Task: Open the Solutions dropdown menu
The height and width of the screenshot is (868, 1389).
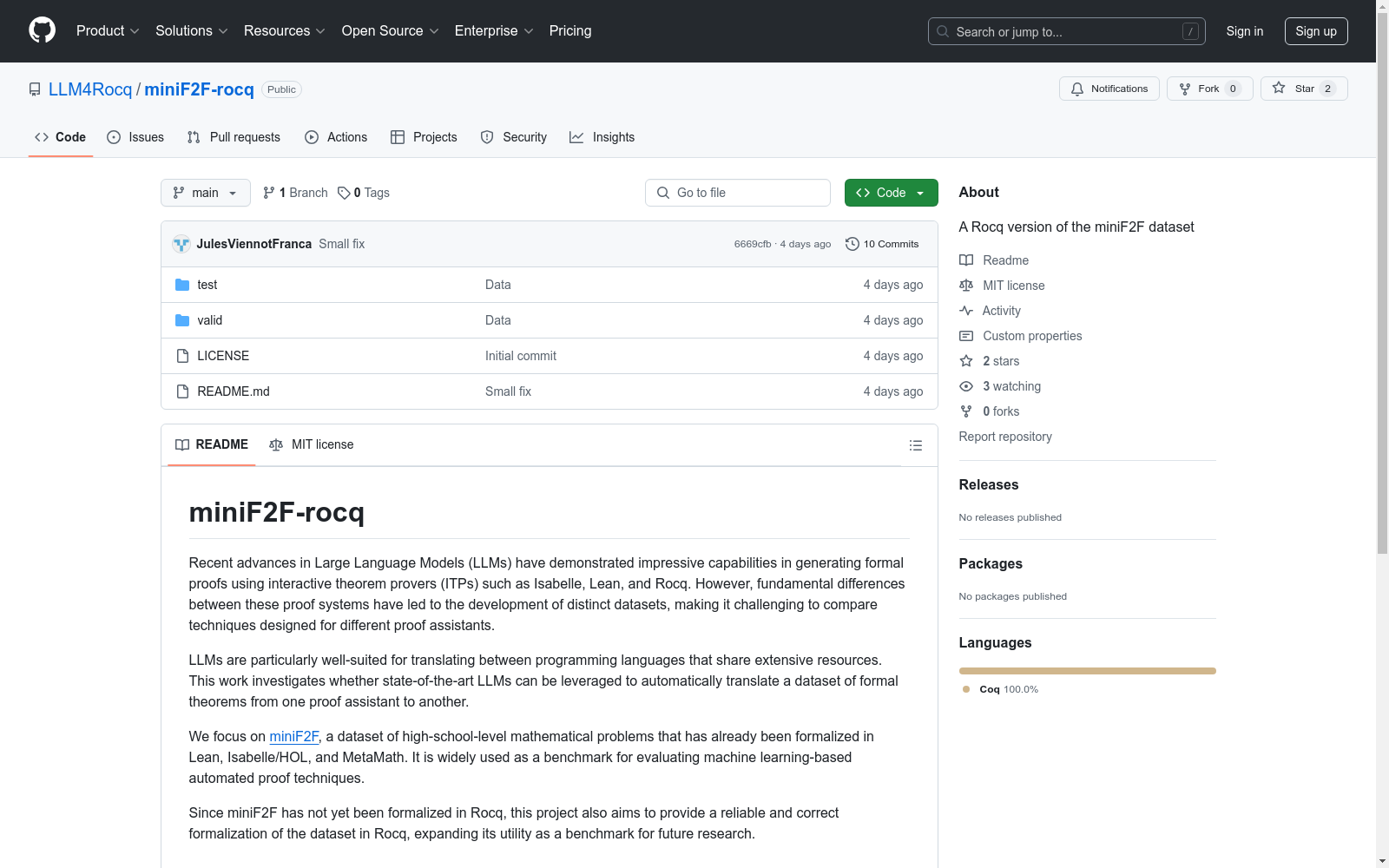Action: pos(192,31)
